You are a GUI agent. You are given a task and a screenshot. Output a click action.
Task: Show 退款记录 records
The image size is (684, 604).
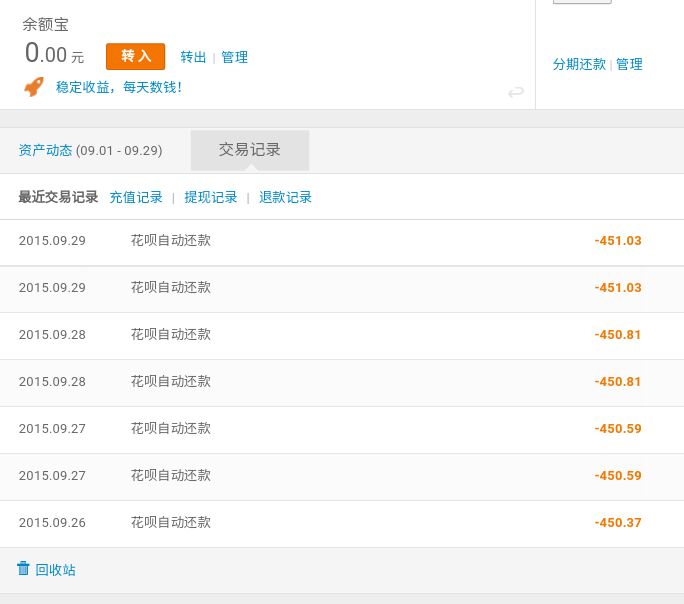tap(286, 197)
